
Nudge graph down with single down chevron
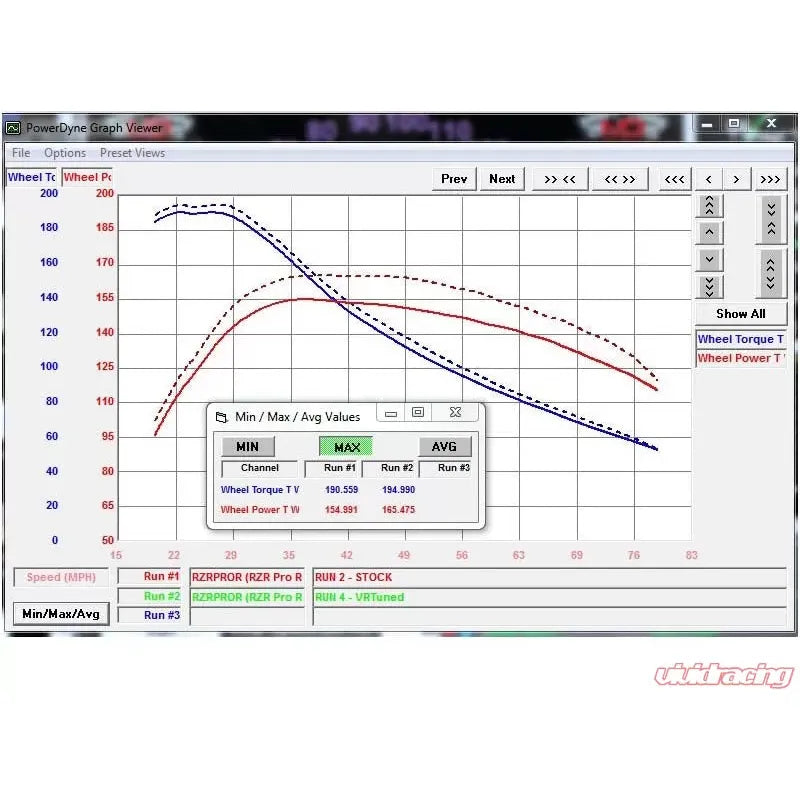709,259
